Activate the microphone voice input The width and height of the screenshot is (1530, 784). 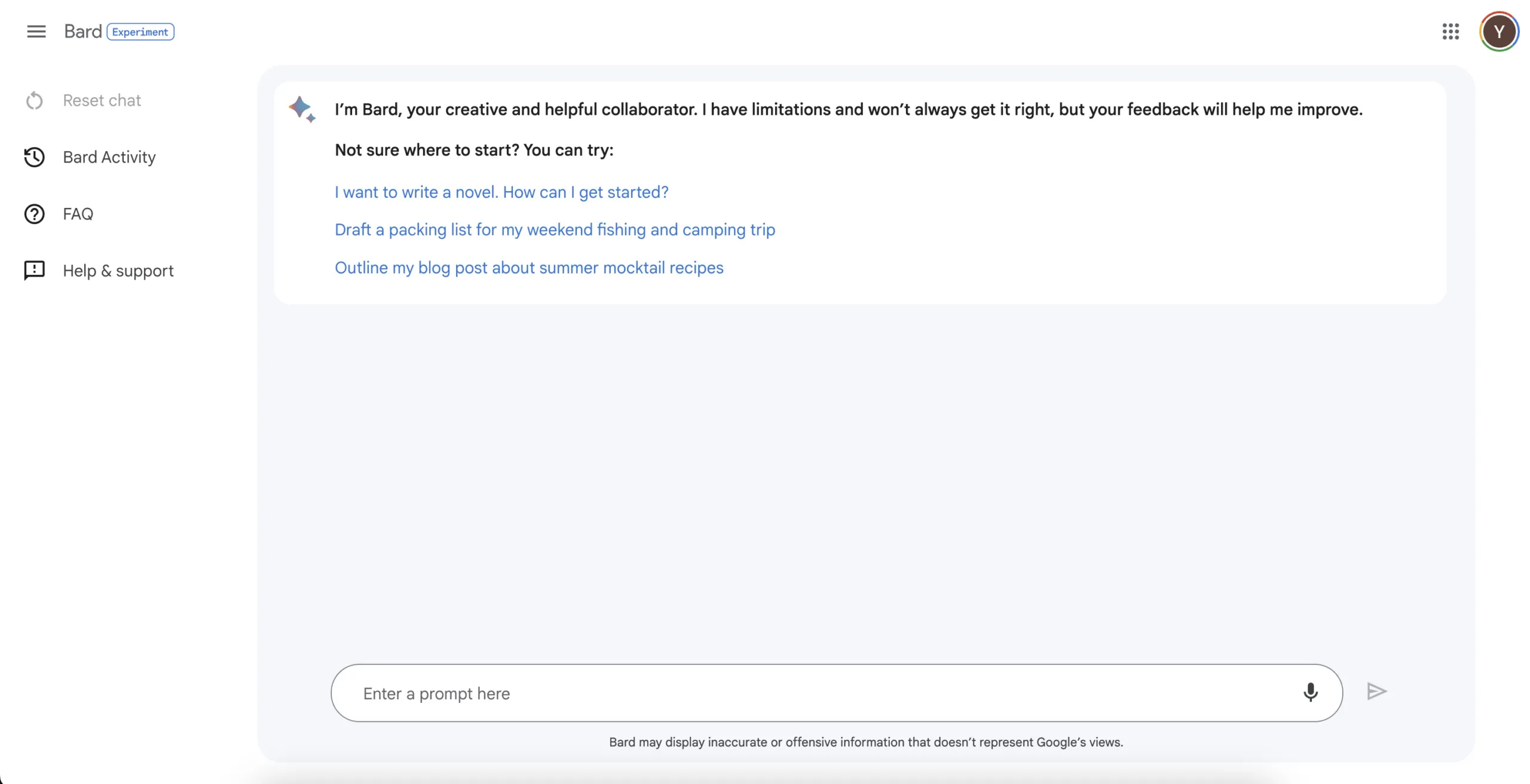[1310, 692]
